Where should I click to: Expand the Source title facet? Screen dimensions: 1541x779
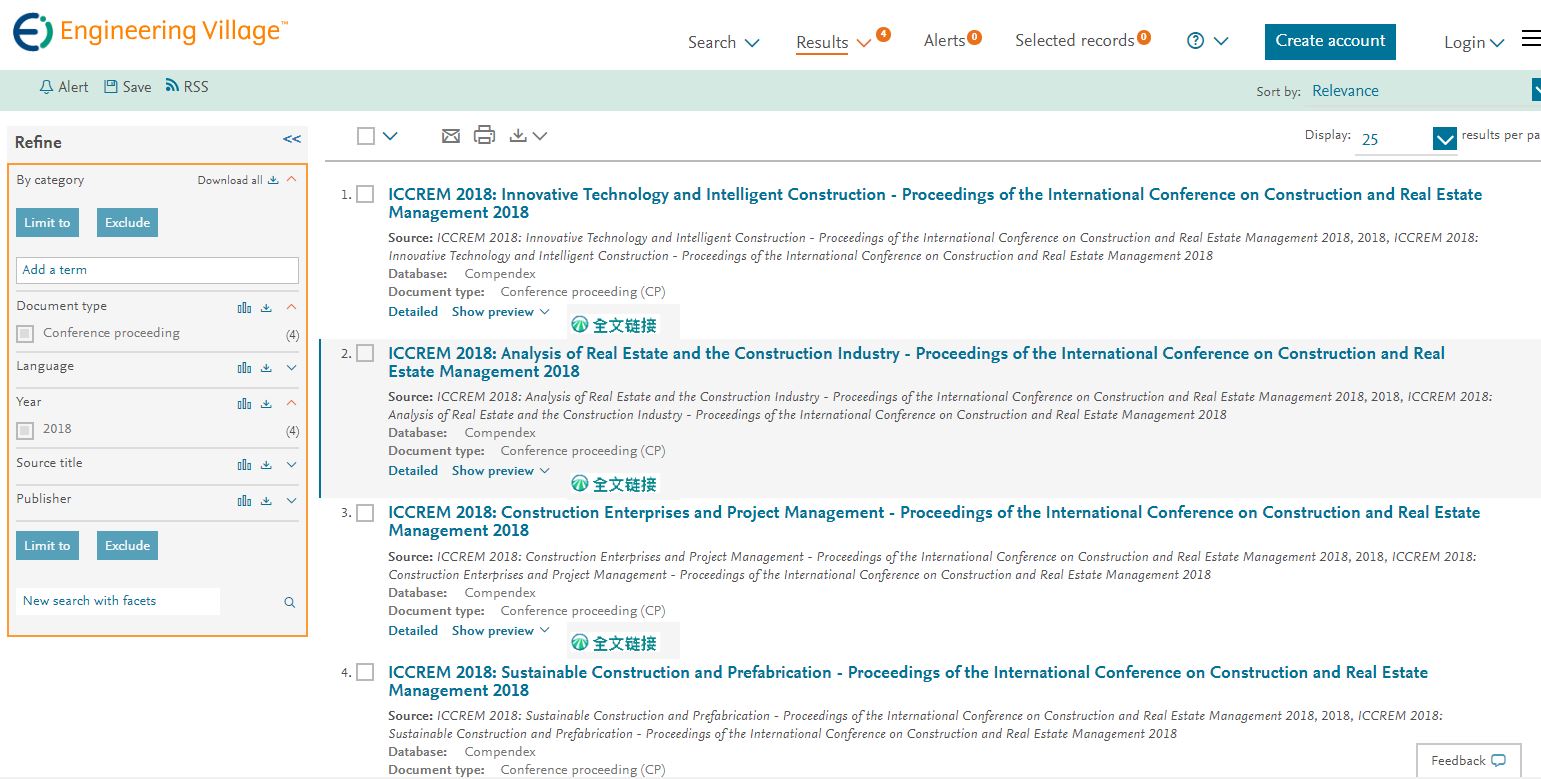[291, 465]
